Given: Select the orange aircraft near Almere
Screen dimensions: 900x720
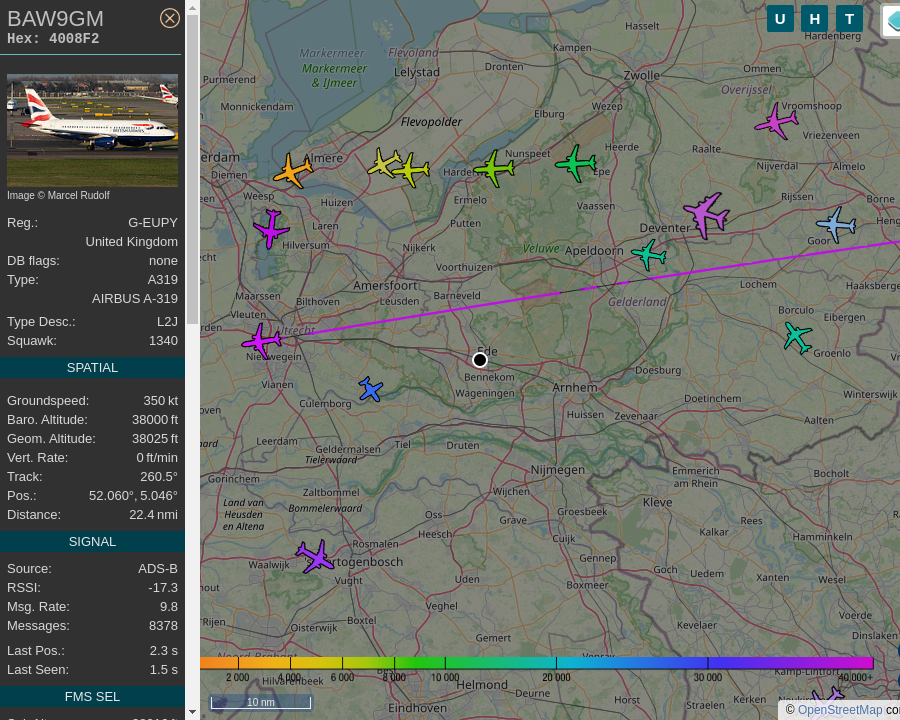Looking at the screenshot, I should click(x=293, y=171).
